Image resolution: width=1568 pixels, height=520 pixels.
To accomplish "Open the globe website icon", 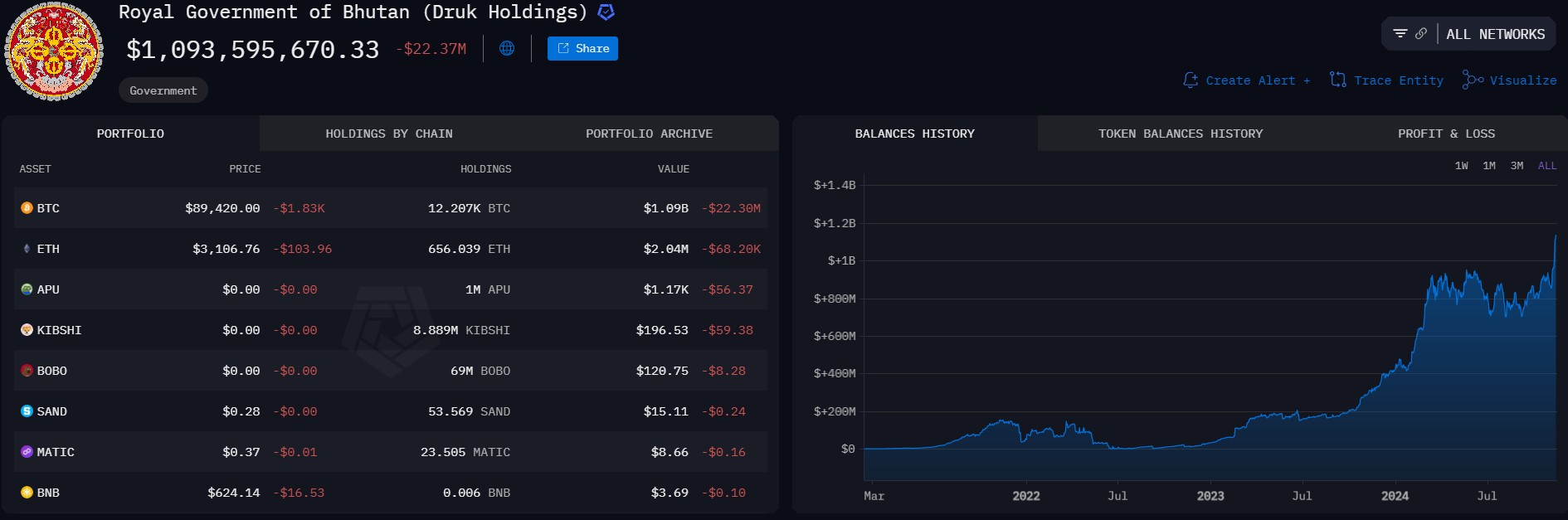I will pyautogui.click(x=507, y=49).
